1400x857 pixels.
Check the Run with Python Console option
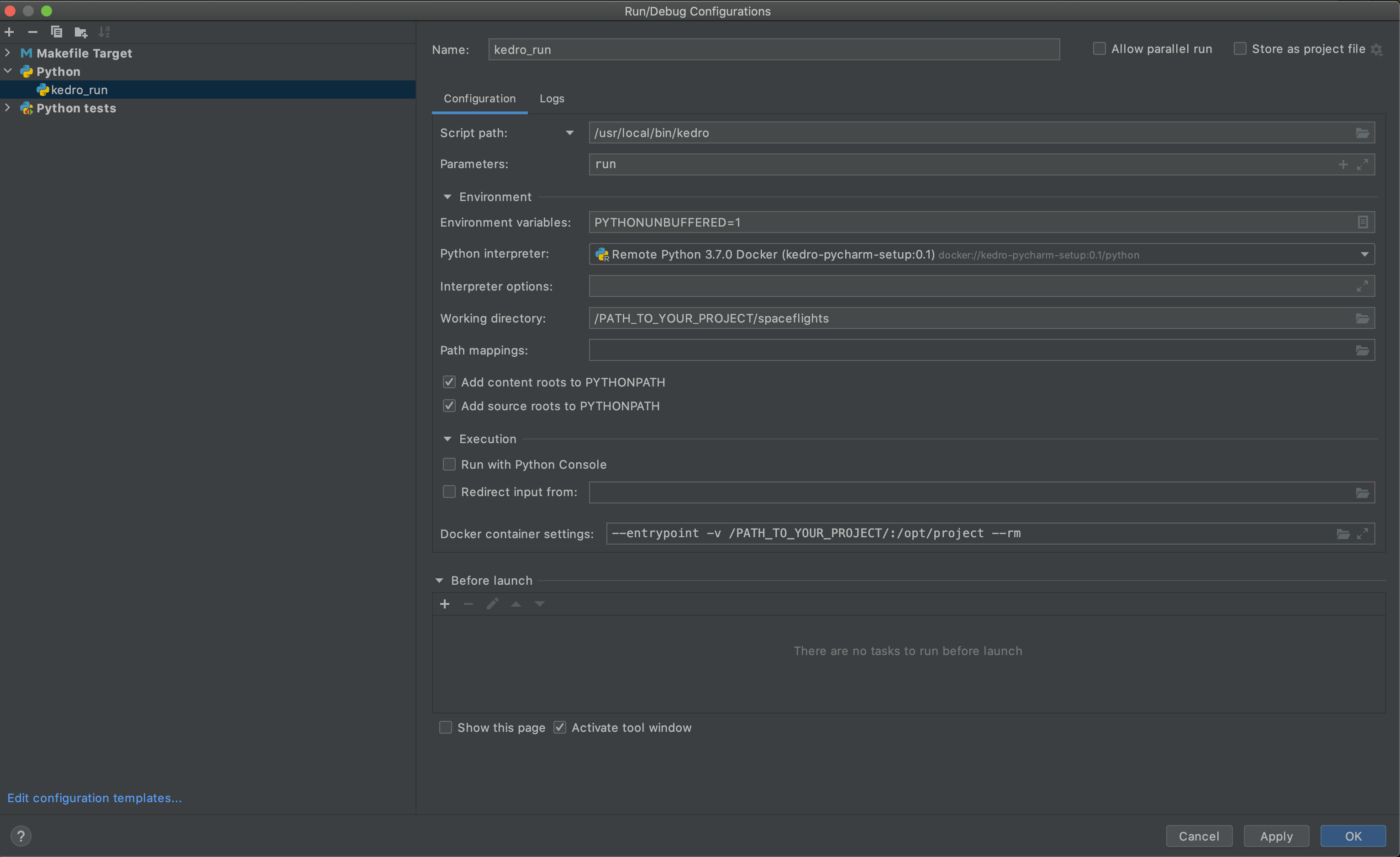tap(449, 464)
